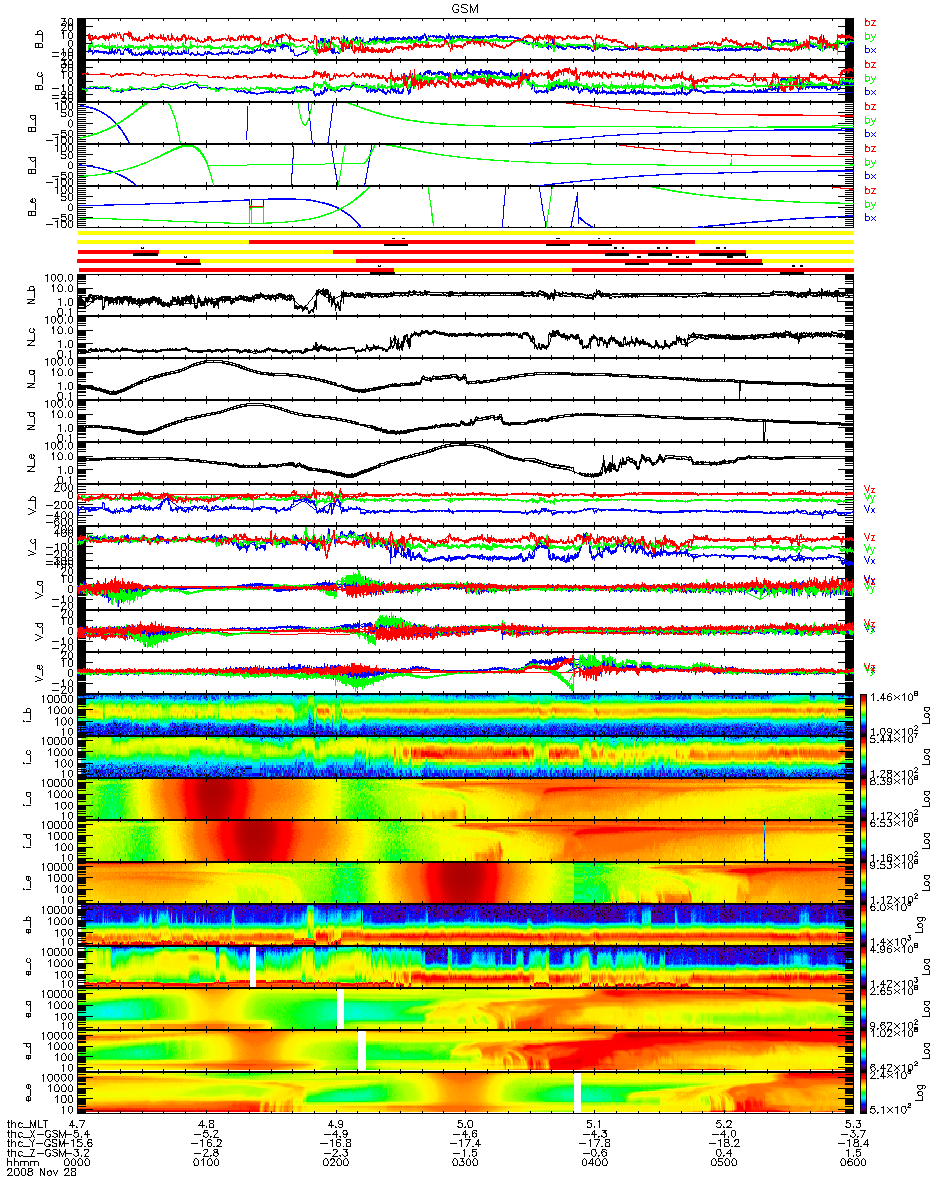Click the bz legend of the B_b panel
The width and height of the screenshot is (930, 1200).
click(x=870, y=23)
